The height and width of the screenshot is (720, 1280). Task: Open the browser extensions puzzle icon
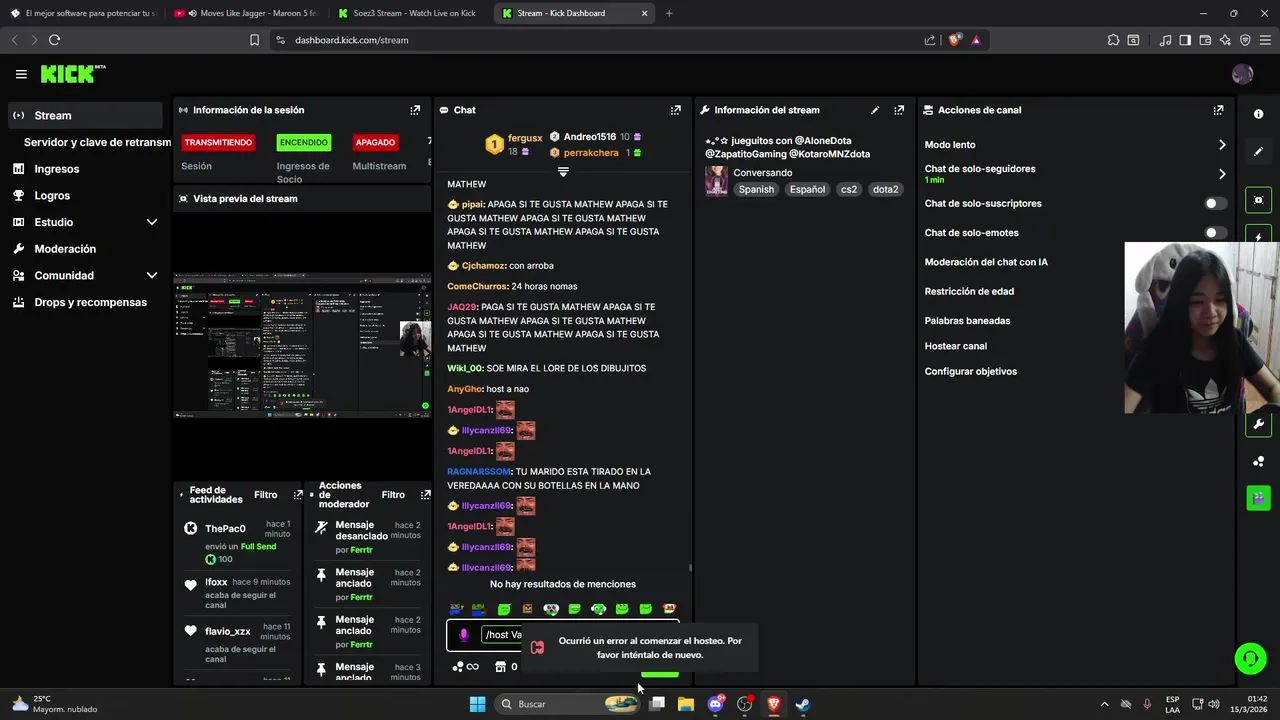click(1113, 40)
